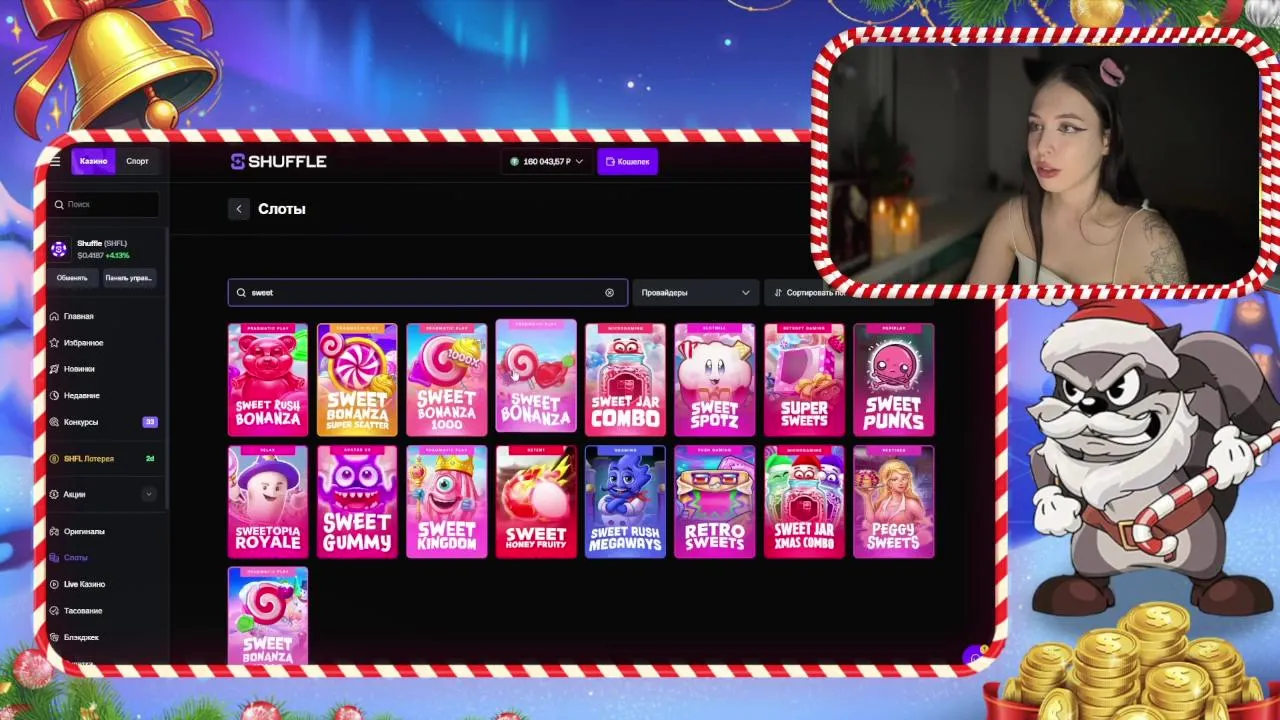This screenshot has width=1280, height=720.
Task: Open Sweet Kingdom slot
Action: point(447,501)
